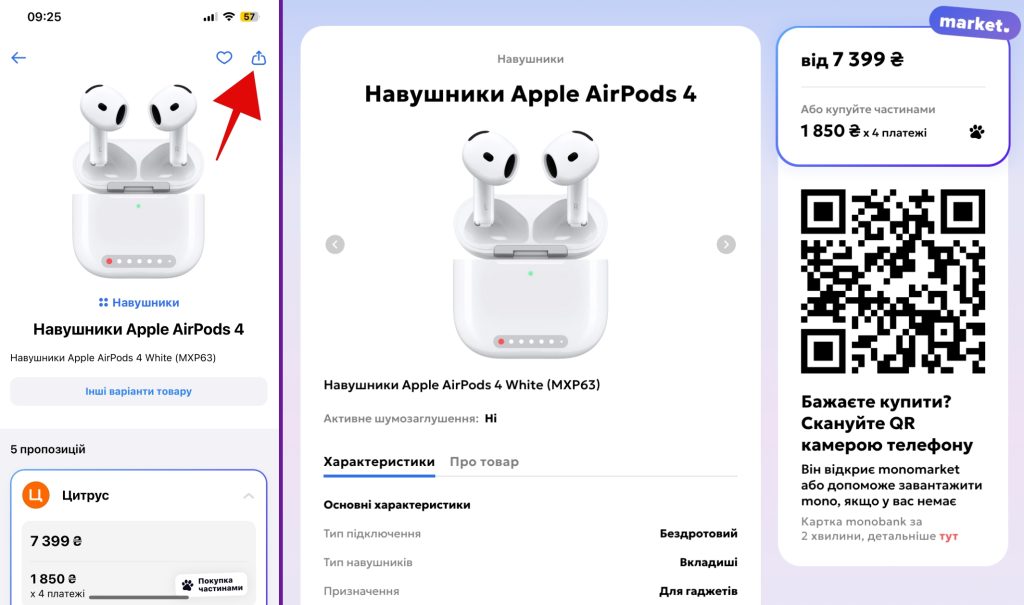
Task: Open the red тут link
Action: (x=948, y=536)
